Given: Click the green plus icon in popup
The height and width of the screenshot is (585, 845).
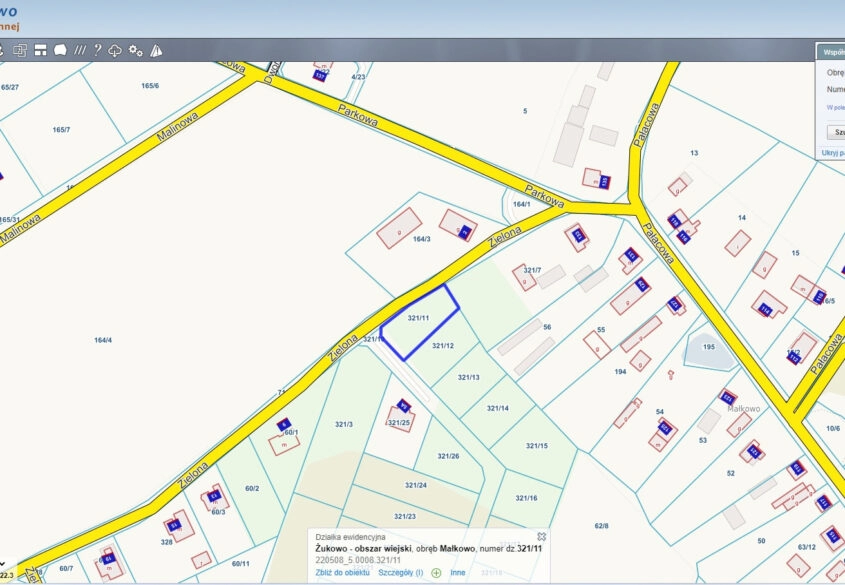Looking at the screenshot, I should 436,573.
